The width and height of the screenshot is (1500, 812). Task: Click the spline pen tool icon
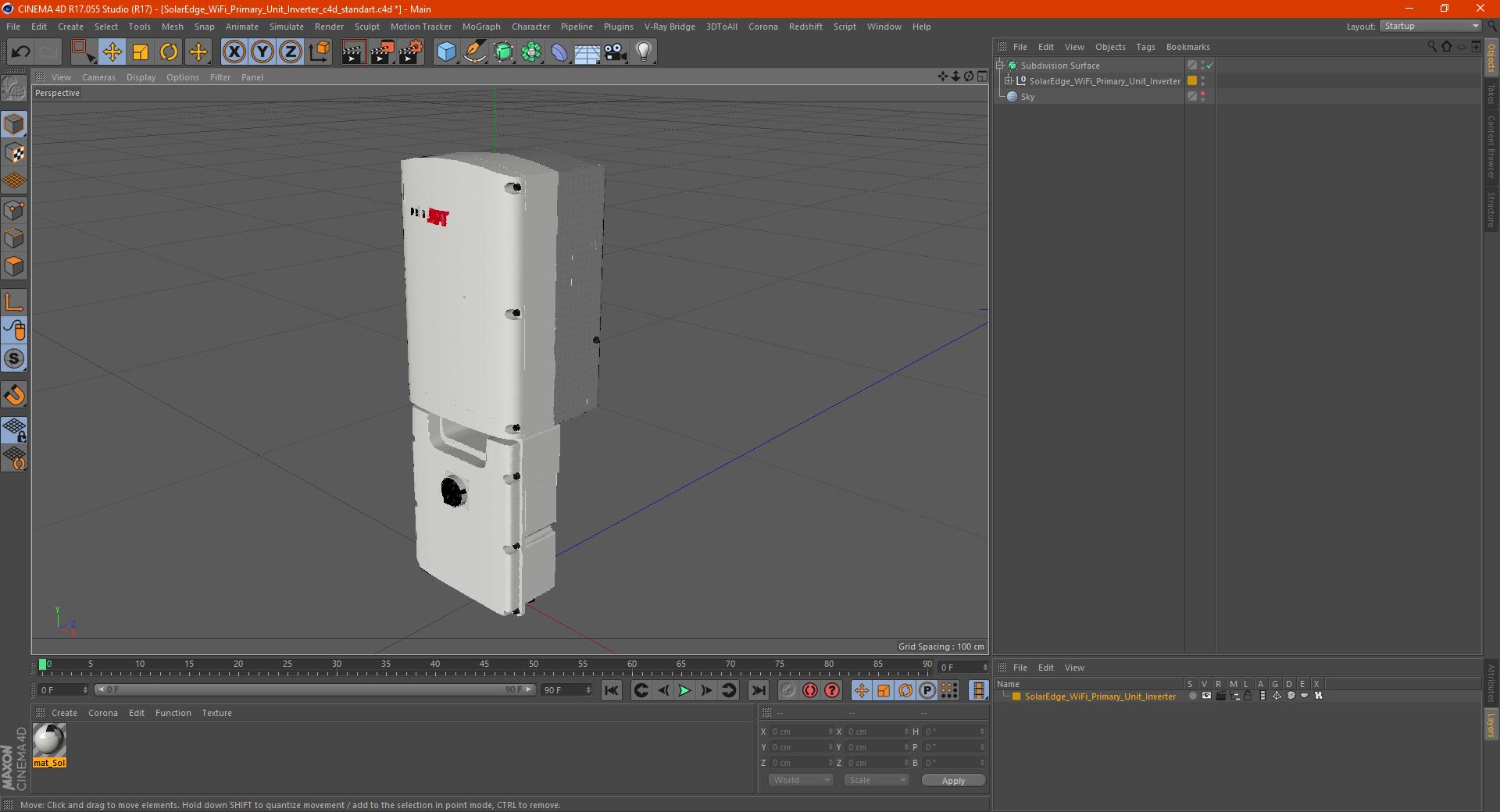(475, 52)
